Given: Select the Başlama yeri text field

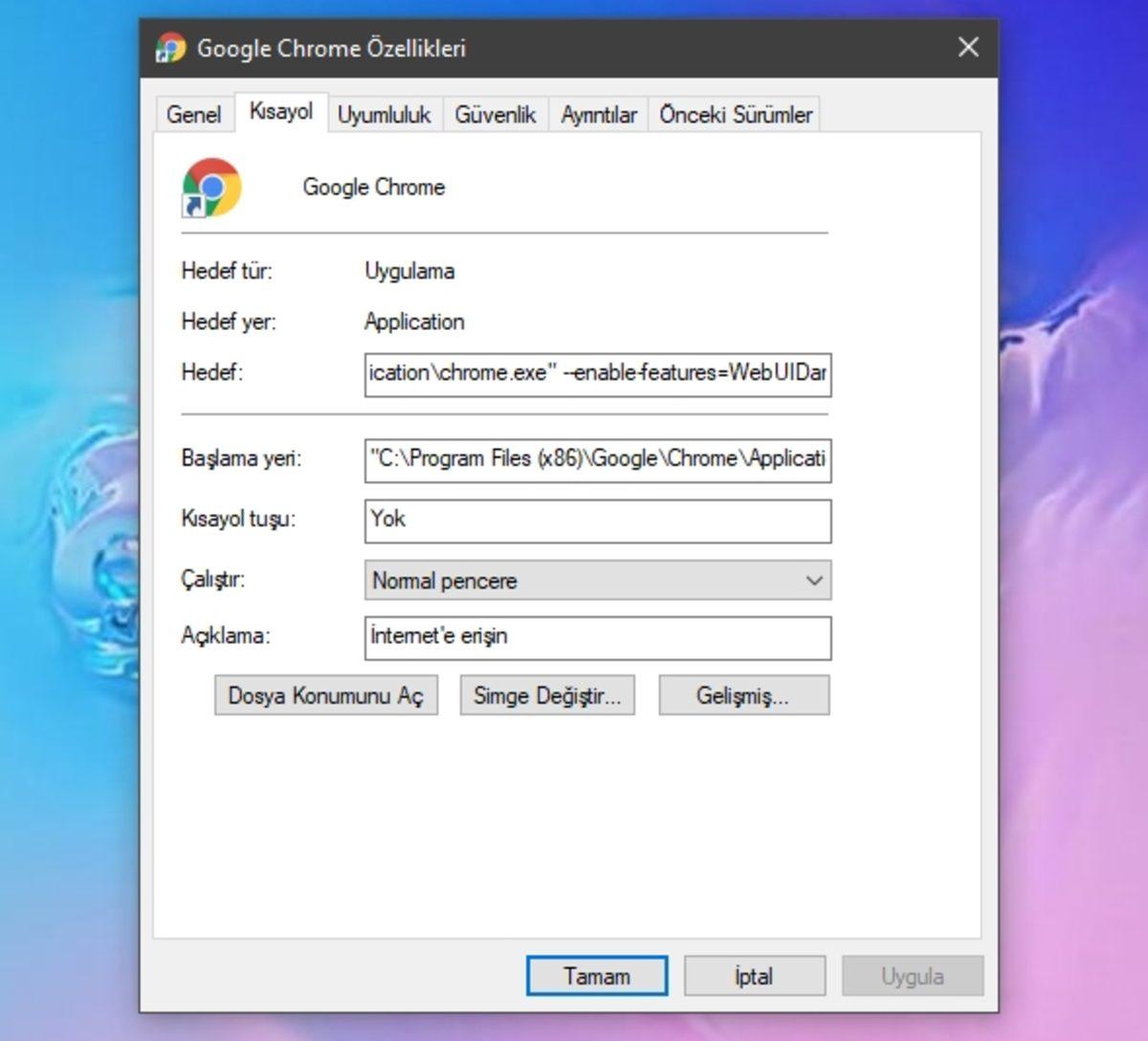Looking at the screenshot, I should click(597, 459).
